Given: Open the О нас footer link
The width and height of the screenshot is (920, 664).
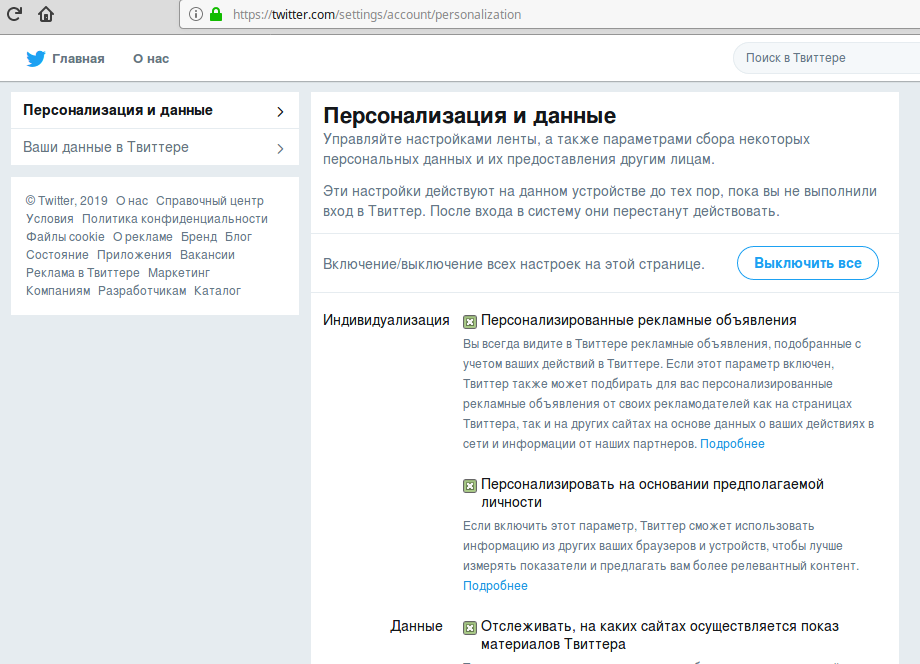Looking at the screenshot, I should (132, 201).
